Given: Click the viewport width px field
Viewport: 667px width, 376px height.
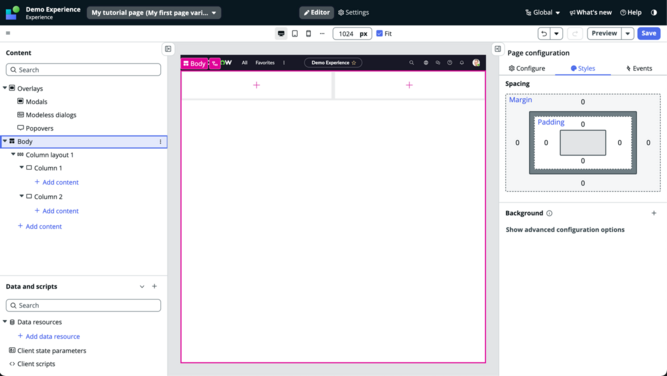Looking at the screenshot, I should (352, 34).
